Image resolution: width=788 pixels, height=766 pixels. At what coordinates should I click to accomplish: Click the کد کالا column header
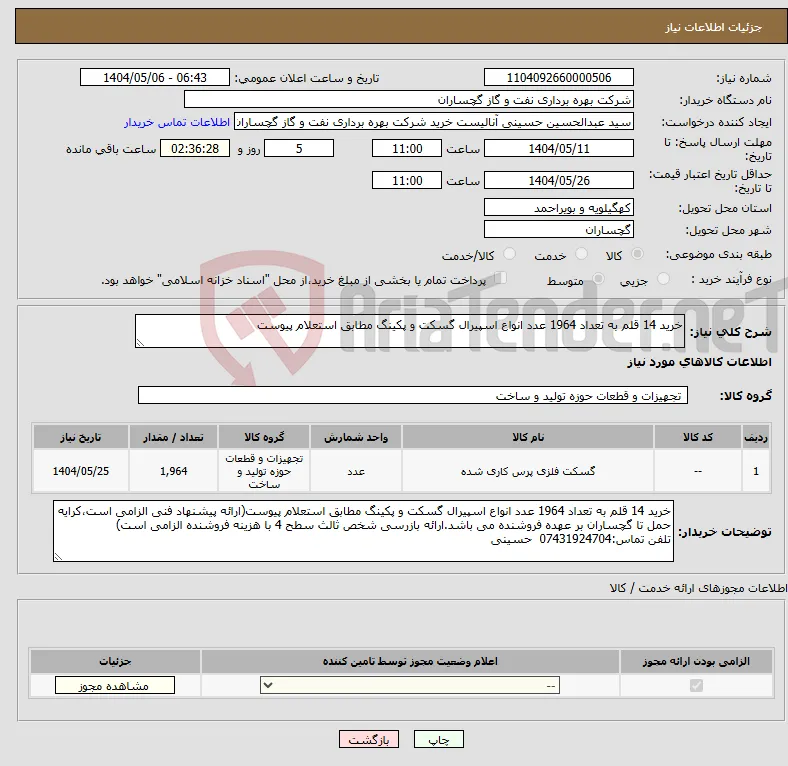coord(698,437)
